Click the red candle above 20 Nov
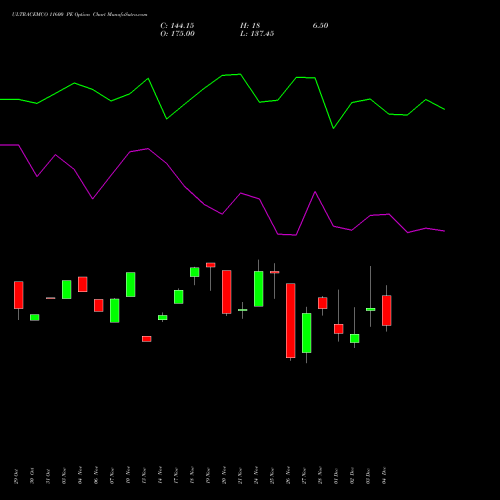The image size is (500, 500). 227,292
